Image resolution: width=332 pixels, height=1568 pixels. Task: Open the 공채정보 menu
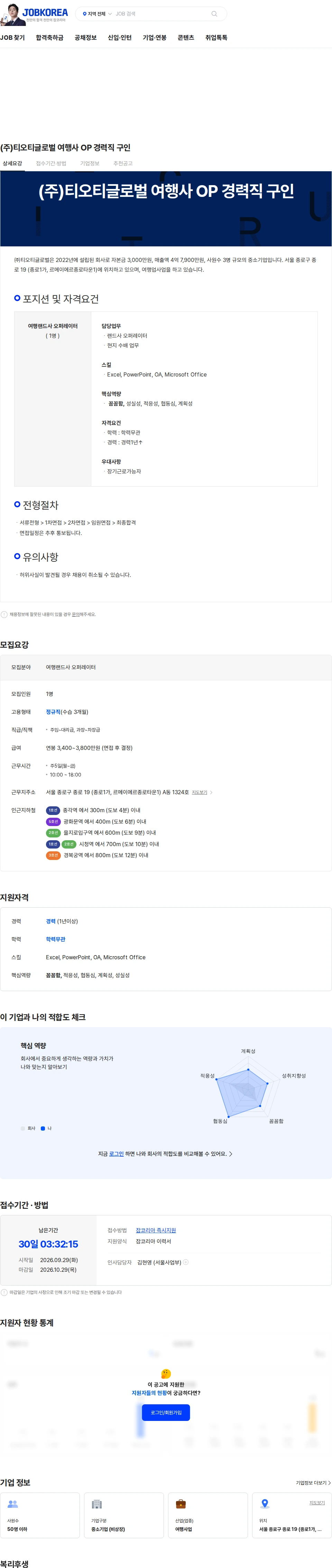[86, 38]
